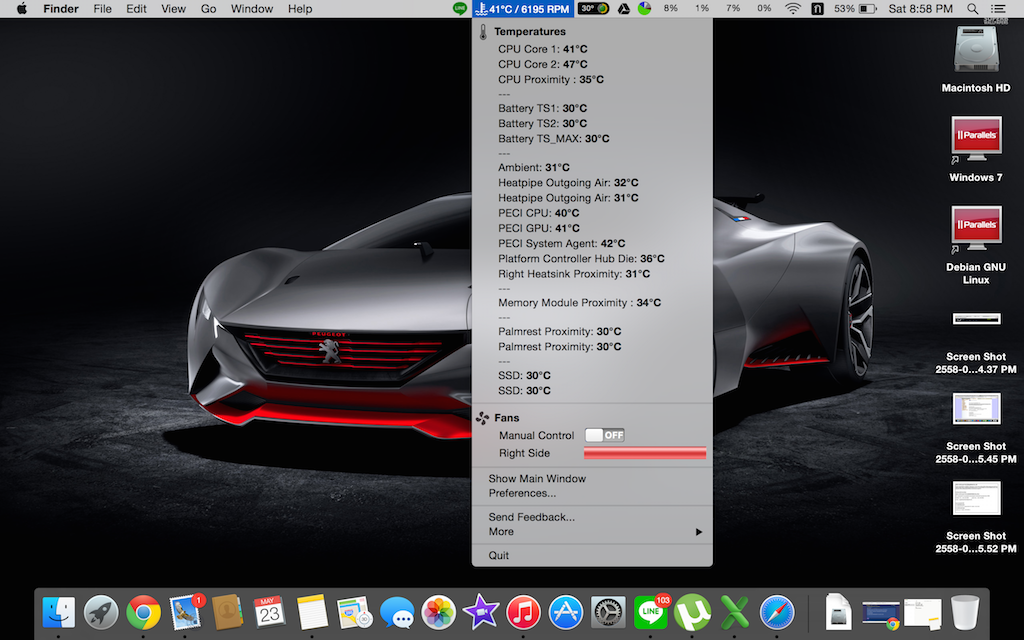
Task: Click Show Main Window
Action: 537,479
